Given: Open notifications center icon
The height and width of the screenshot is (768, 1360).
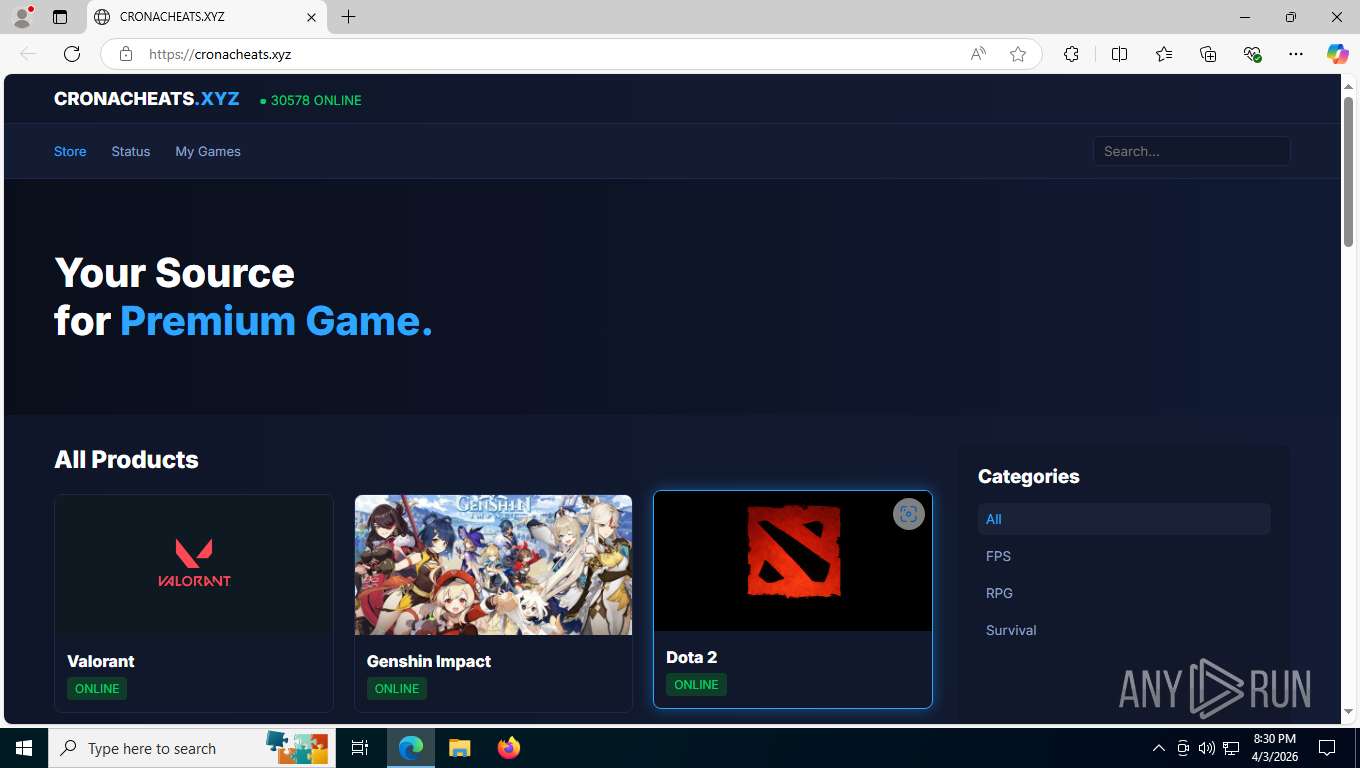Looking at the screenshot, I should click(x=1327, y=748).
